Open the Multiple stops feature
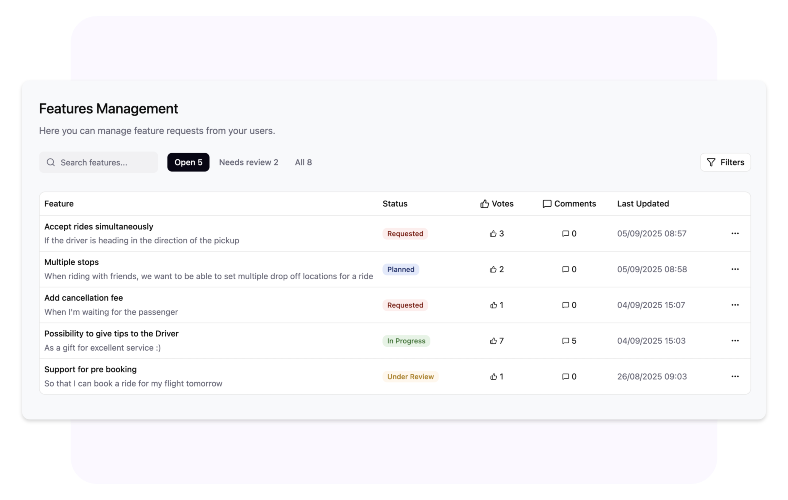 tap(71, 262)
